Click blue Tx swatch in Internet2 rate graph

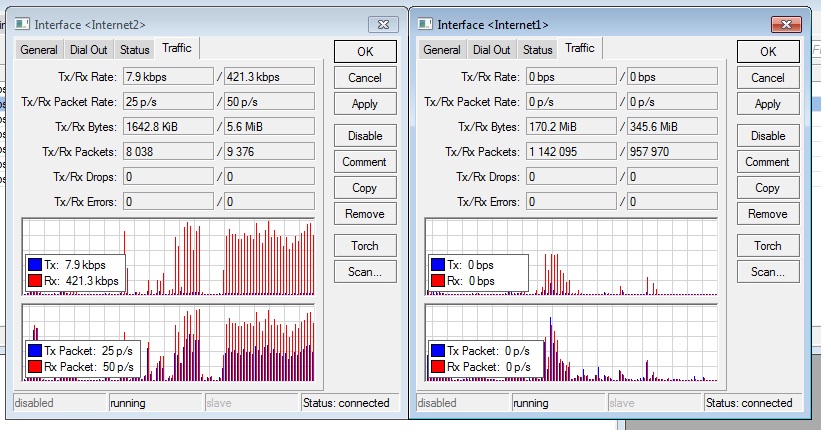[x=34, y=265]
